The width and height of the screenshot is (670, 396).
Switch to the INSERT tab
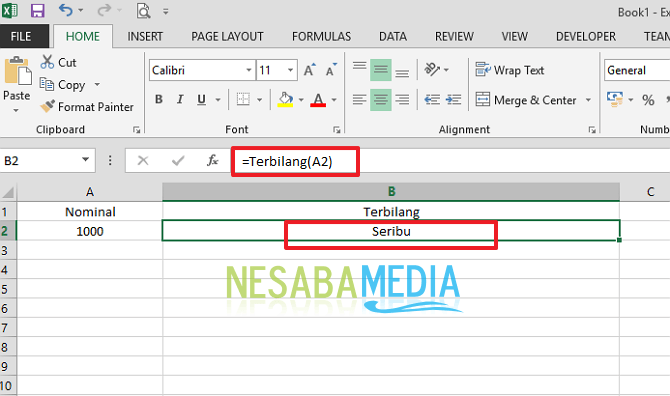pyautogui.click(x=145, y=36)
